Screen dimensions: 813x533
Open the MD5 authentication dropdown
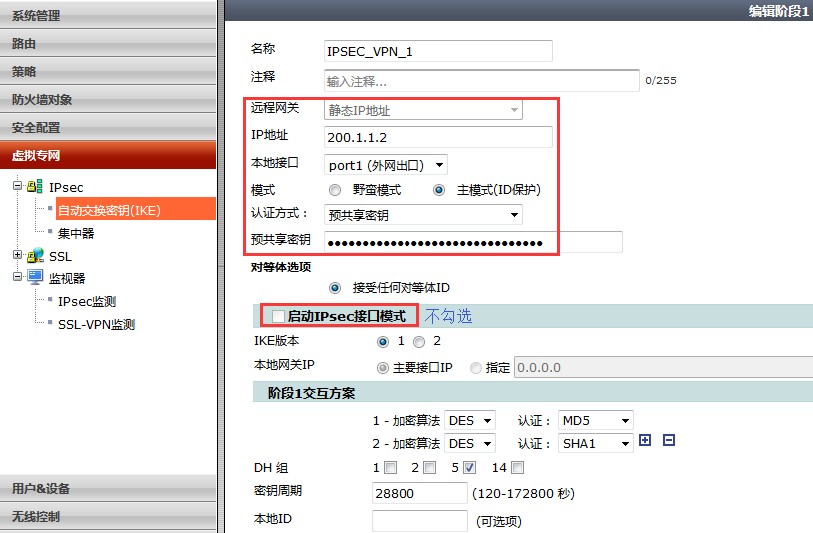597,421
